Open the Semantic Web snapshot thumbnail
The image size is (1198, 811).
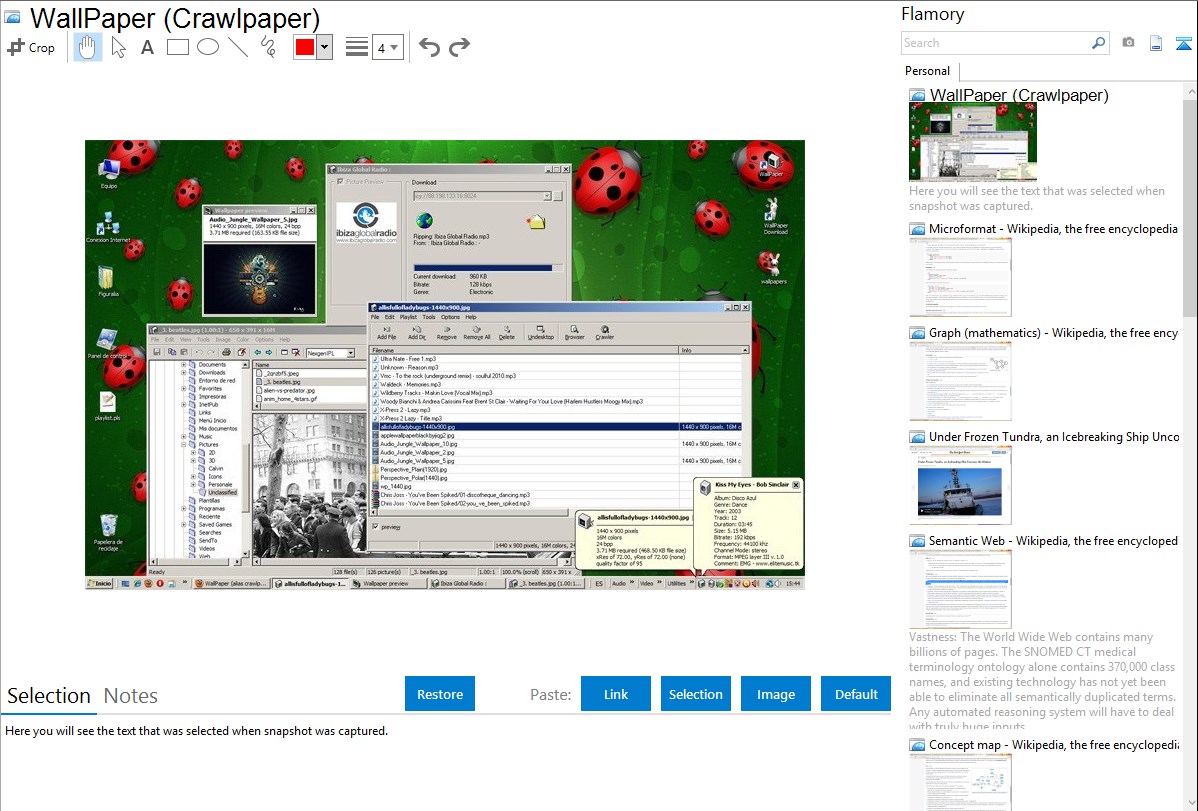(x=960, y=588)
